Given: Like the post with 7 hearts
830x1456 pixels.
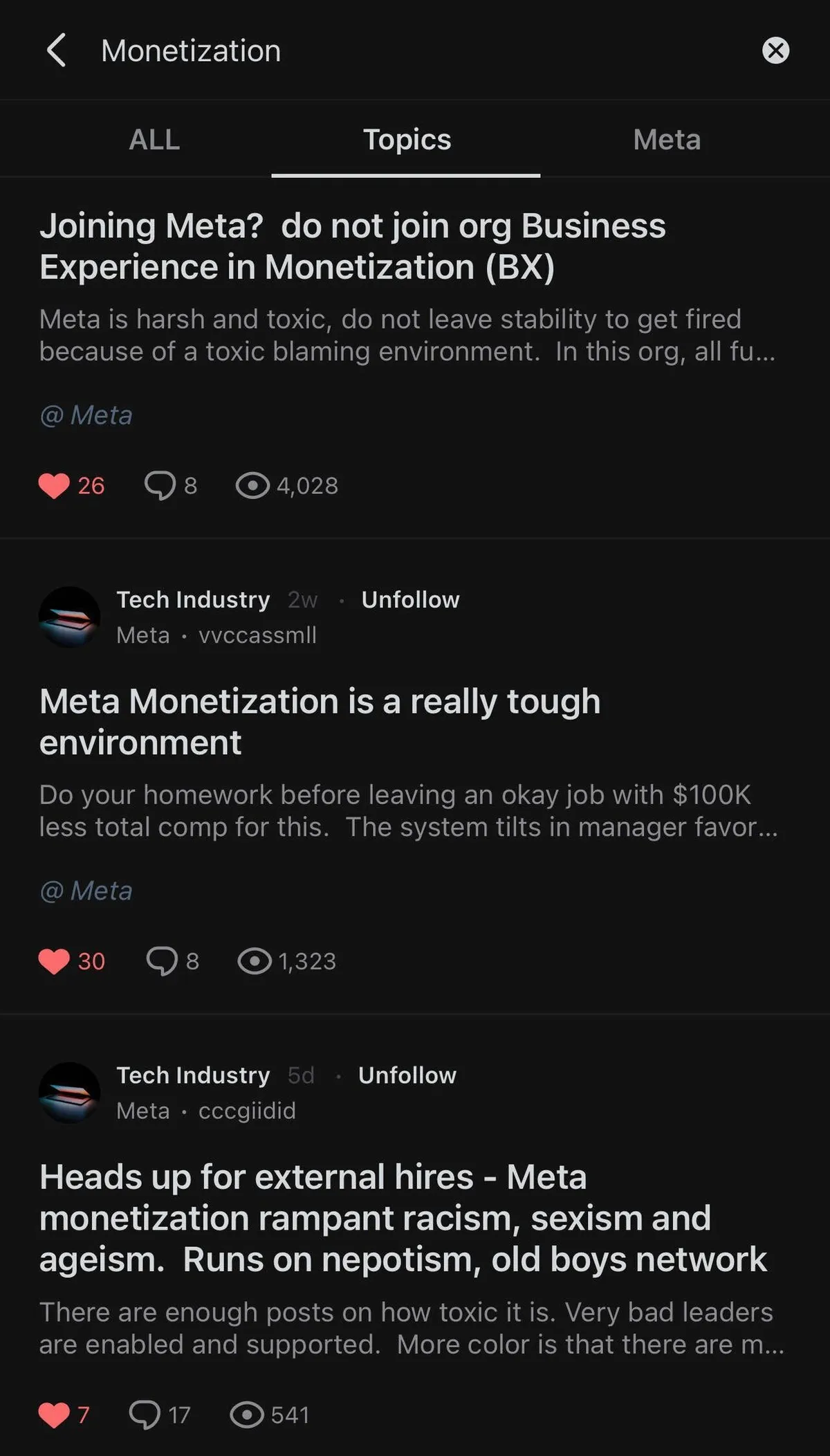Looking at the screenshot, I should [x=54, y=1414].
